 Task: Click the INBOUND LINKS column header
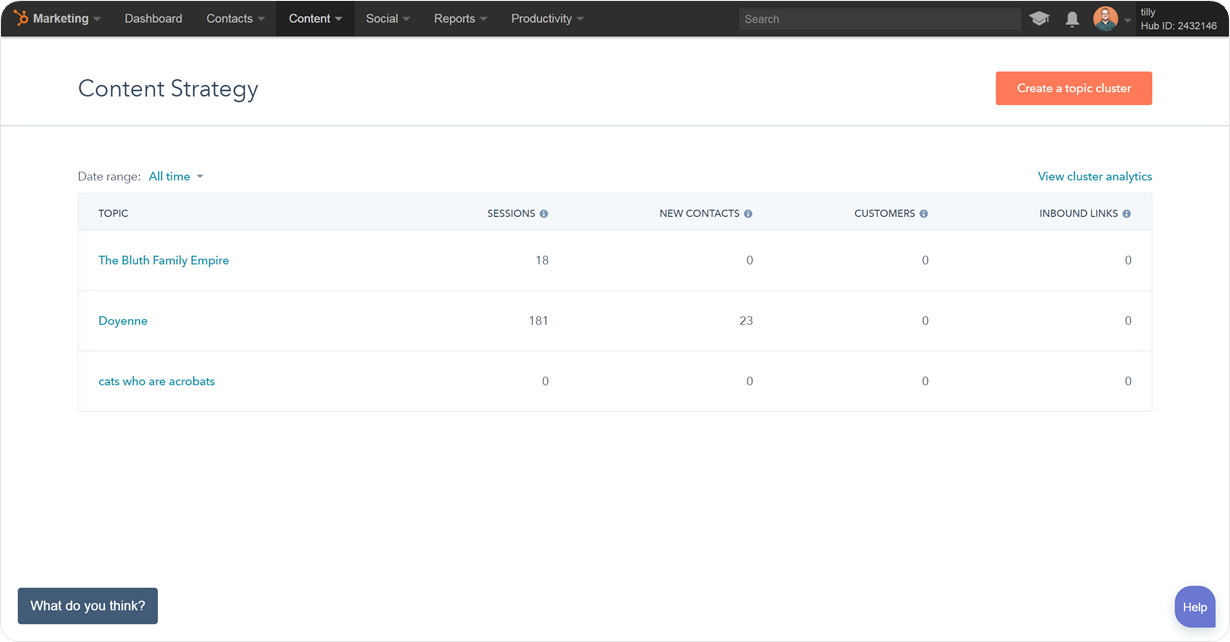pos(1078,214)
